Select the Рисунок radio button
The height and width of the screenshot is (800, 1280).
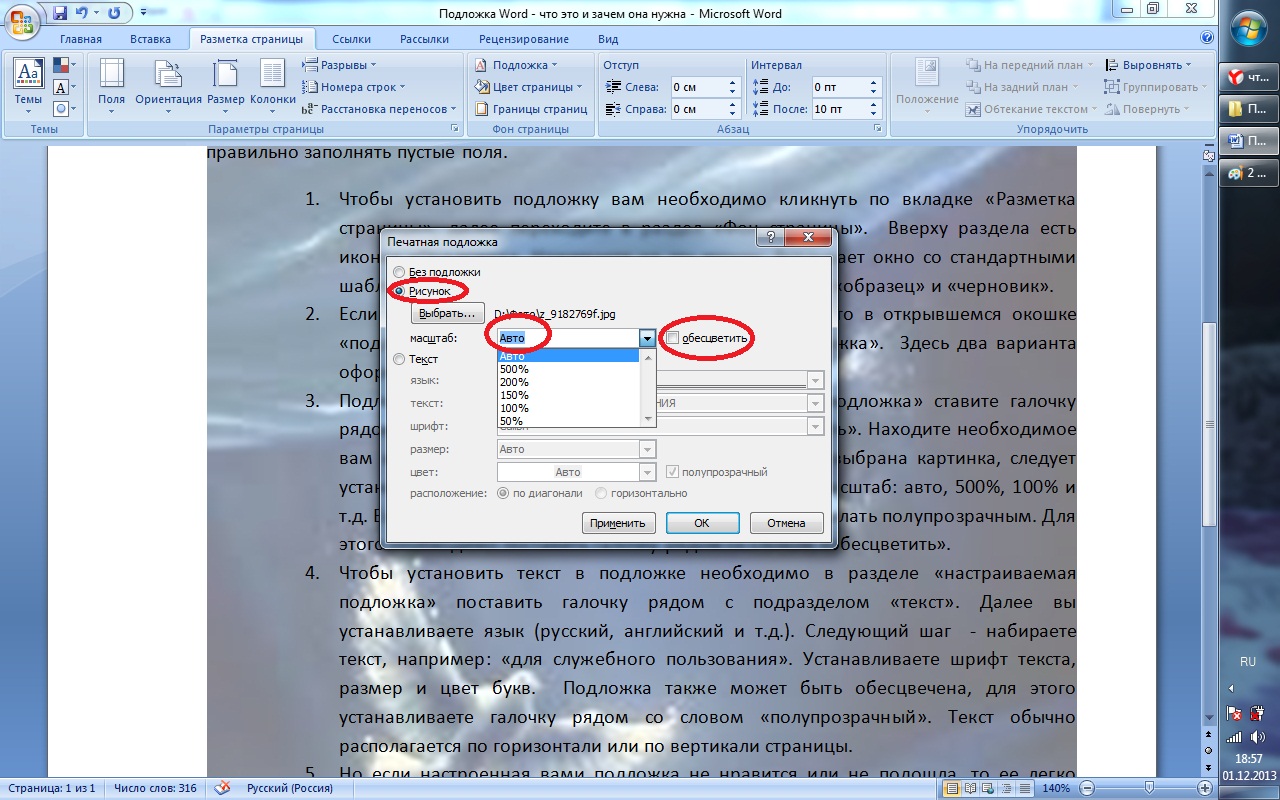click(x=400, y=291)
